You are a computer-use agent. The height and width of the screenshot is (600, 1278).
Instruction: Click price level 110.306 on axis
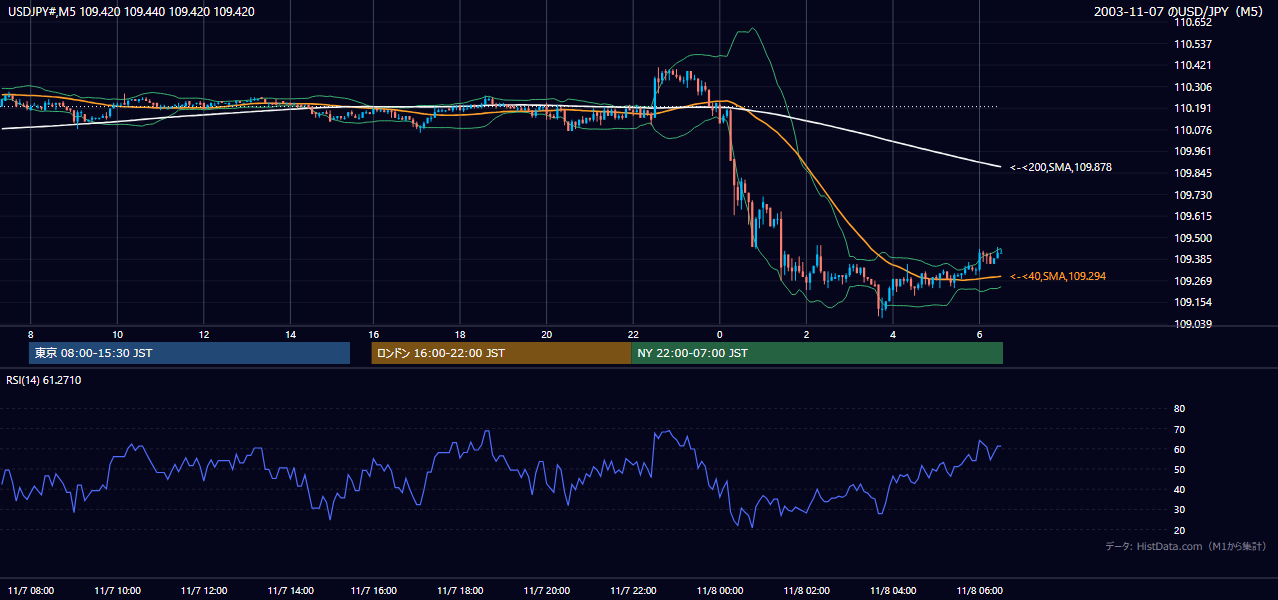click(x=1193, y=87)
